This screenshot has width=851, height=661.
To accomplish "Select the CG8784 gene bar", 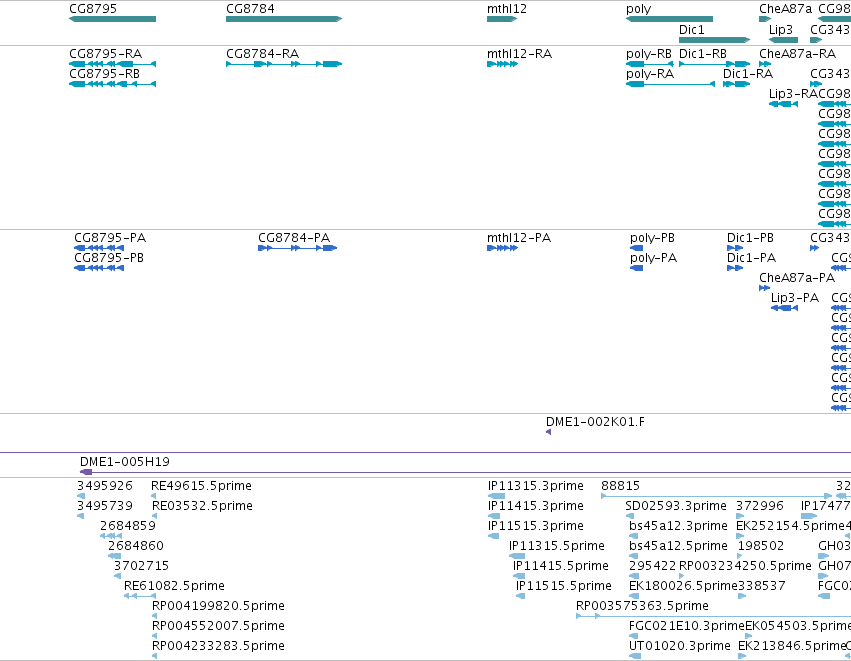I will point(284,19).
